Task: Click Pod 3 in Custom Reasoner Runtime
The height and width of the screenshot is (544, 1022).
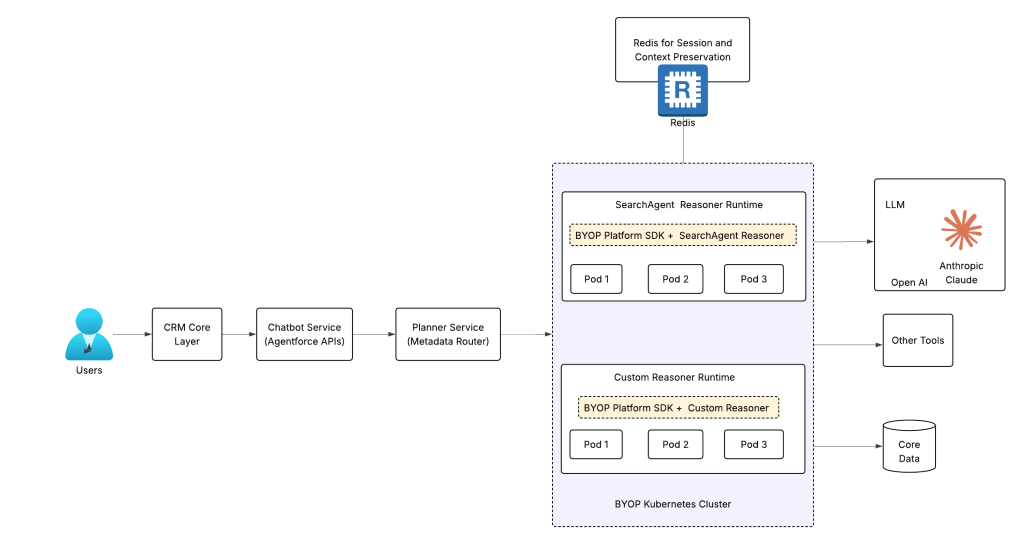Action: click(753, 444)
